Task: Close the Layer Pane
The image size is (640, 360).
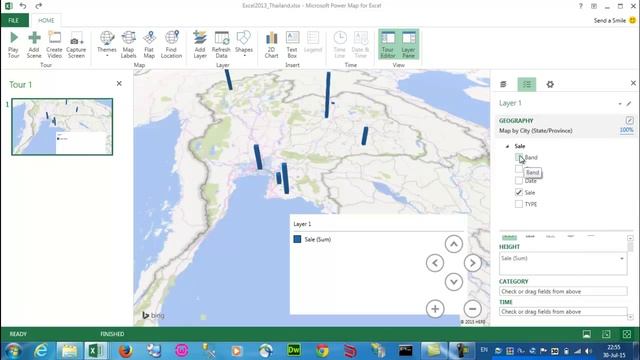Action: (x=633, y=83)
